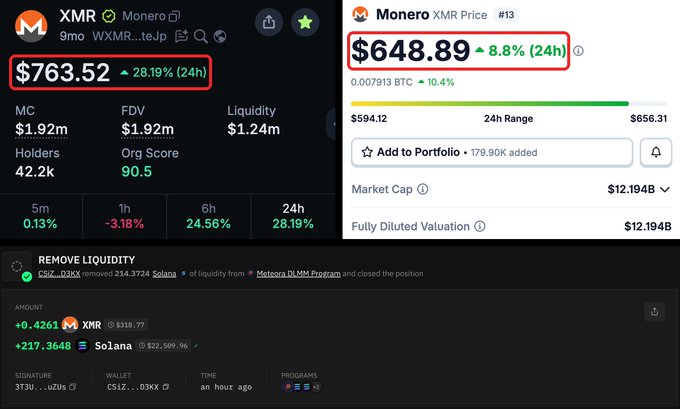Collapse the panel with the side arrow handle

click(x=332, y=124)
